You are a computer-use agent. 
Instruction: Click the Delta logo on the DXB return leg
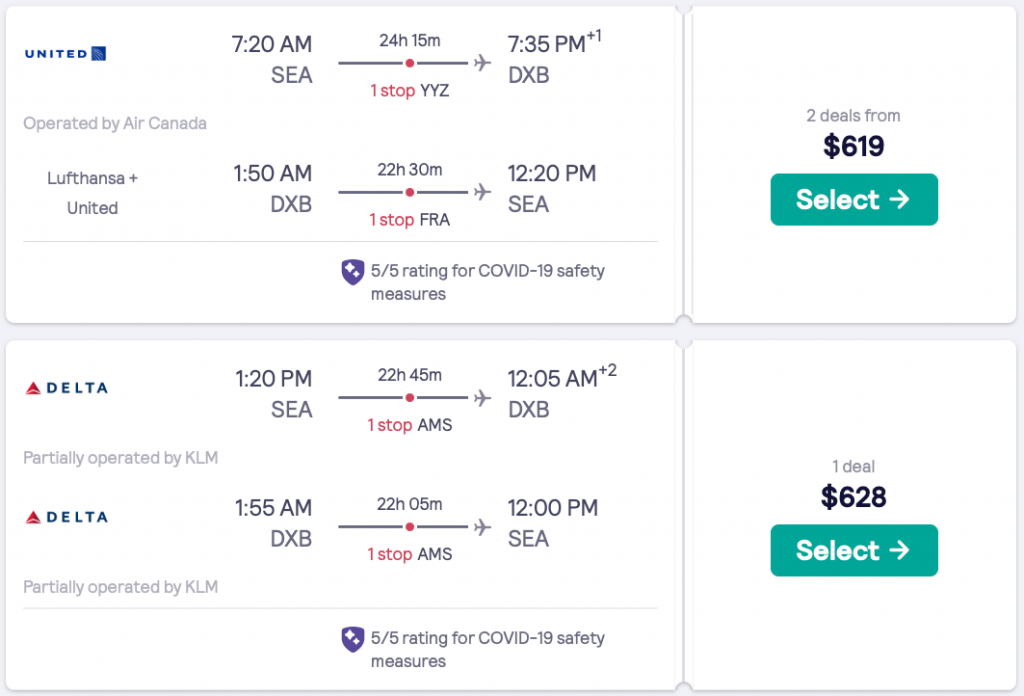(66, 517)
